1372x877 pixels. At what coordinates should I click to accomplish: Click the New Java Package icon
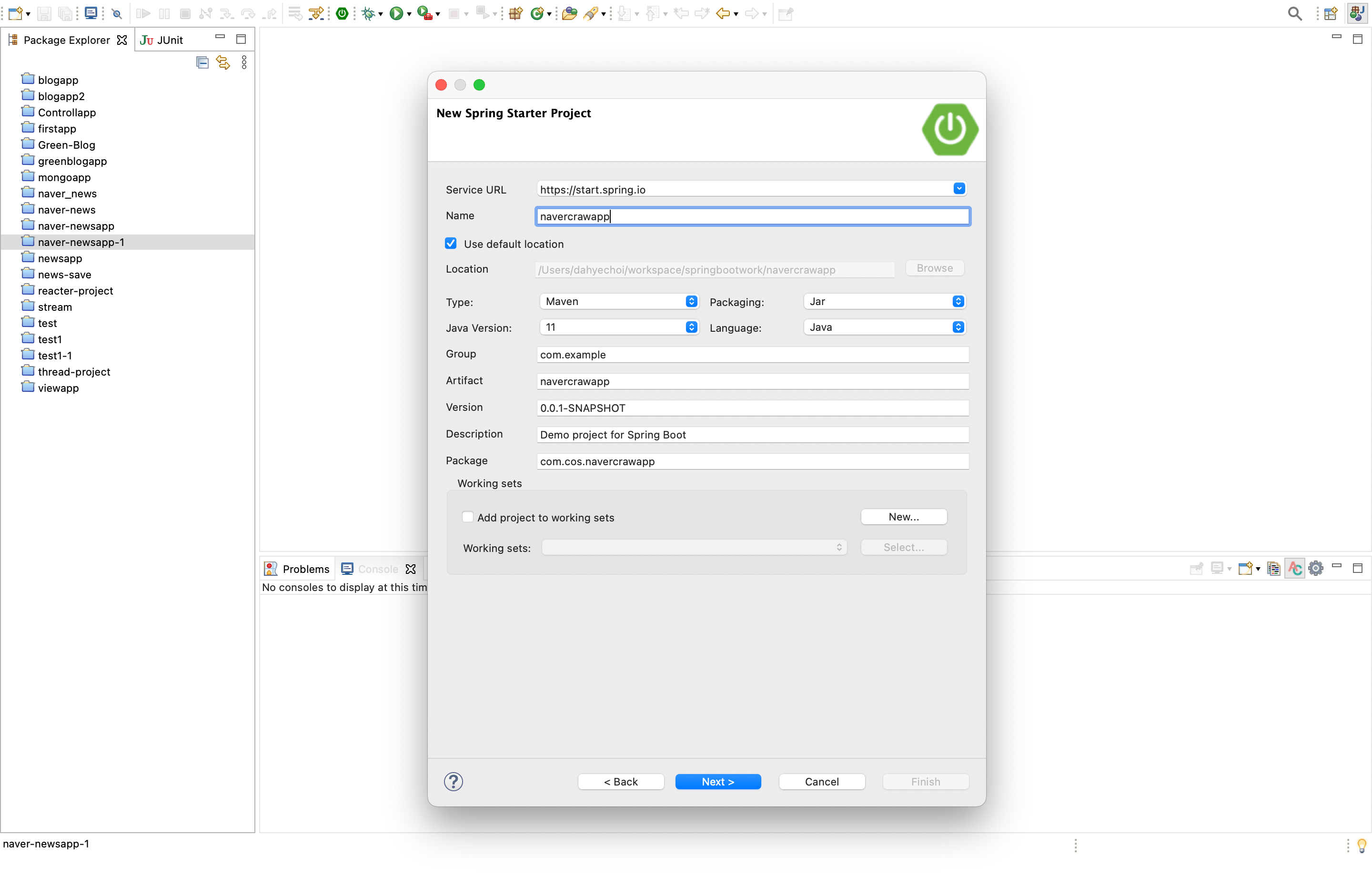pyautogui.click(x=515, y=13)
